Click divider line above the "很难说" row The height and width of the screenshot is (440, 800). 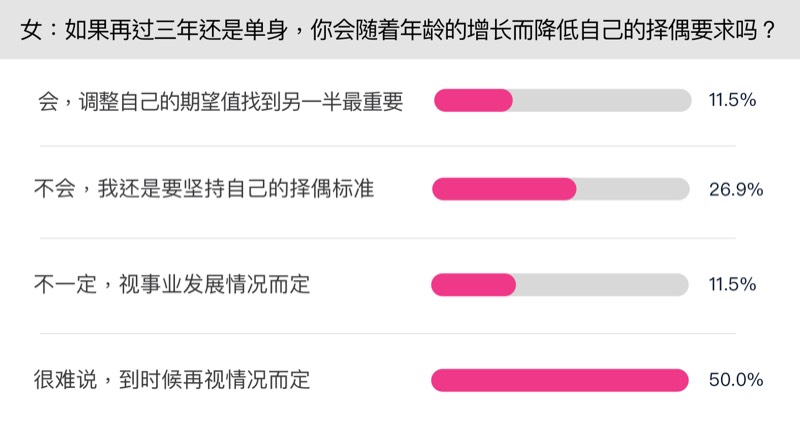(400, 333)
